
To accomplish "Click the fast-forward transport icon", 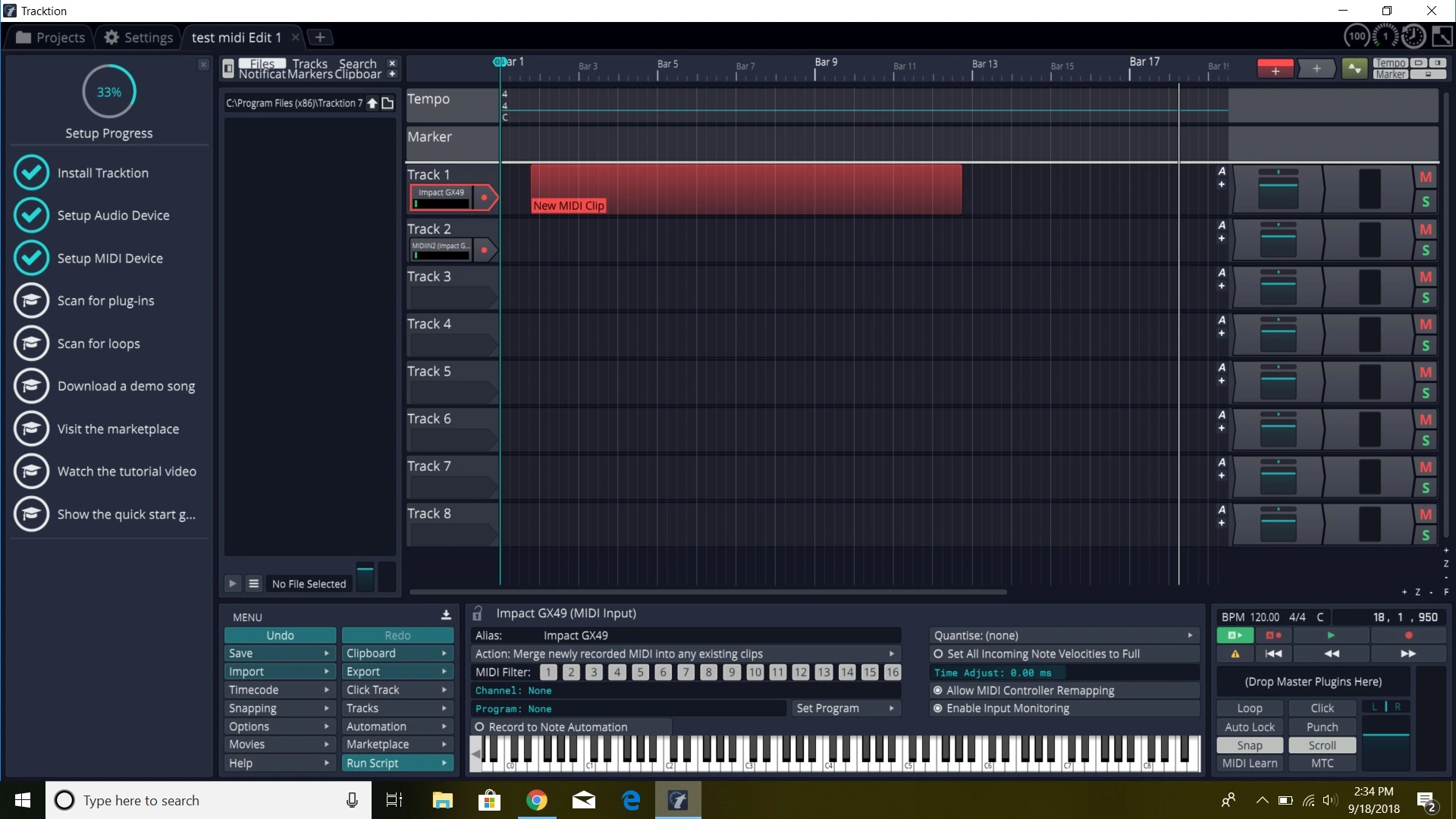I will coord(1408,654).
